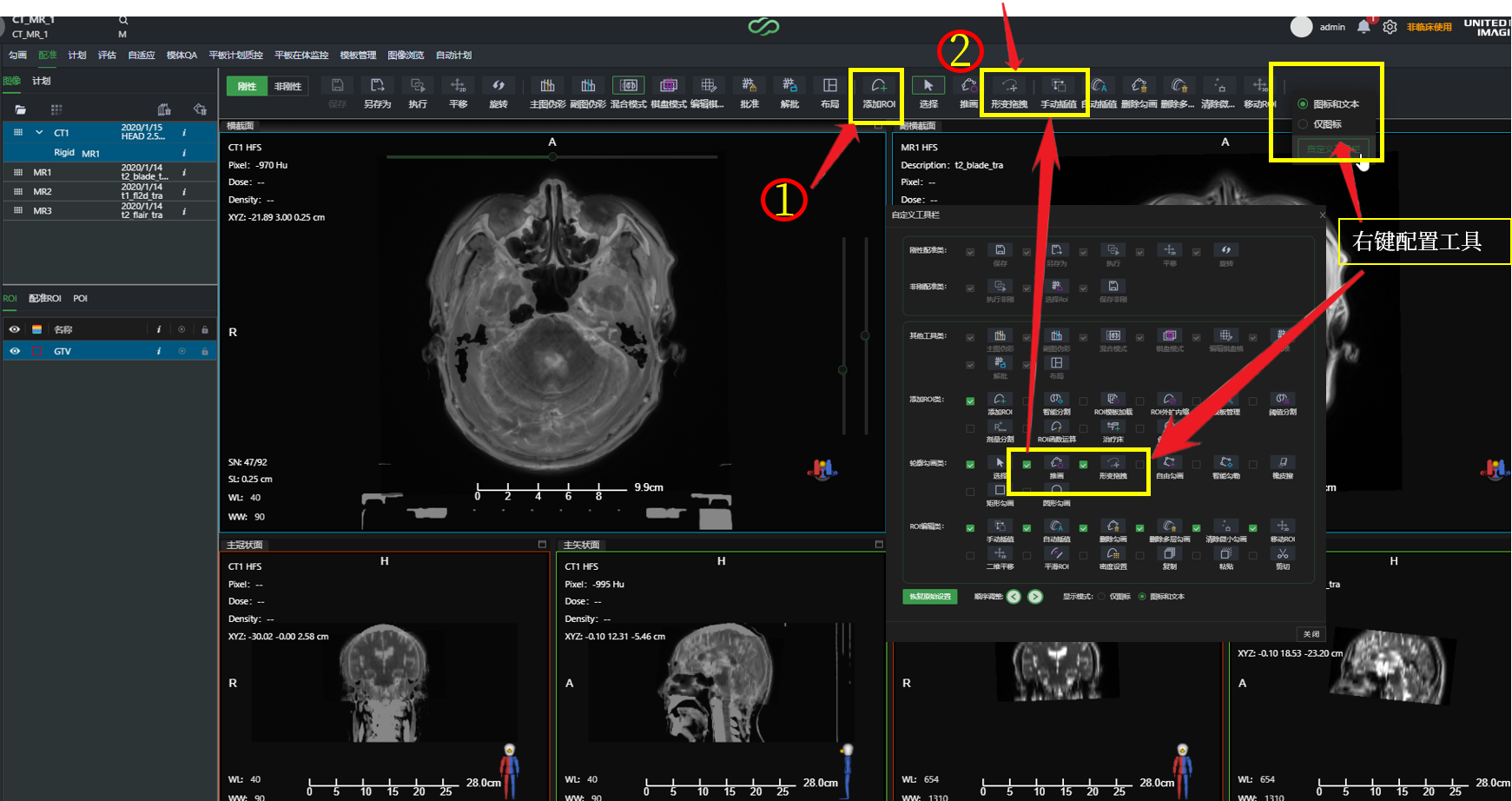Collapse the CT1 tree node chevron

pos(39,133)
